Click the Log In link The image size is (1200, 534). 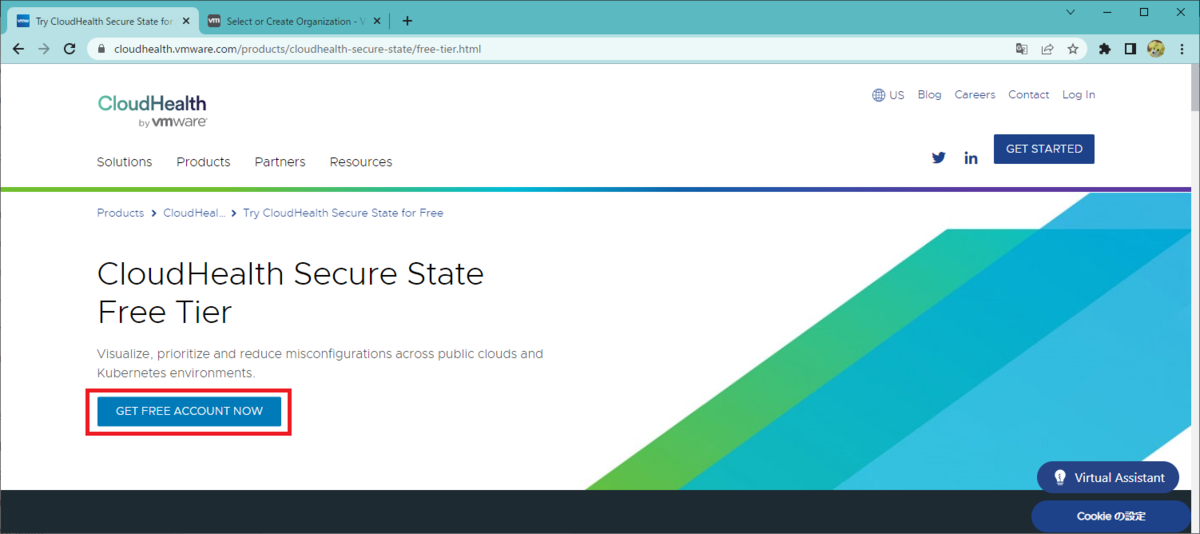pos(1079,95)
